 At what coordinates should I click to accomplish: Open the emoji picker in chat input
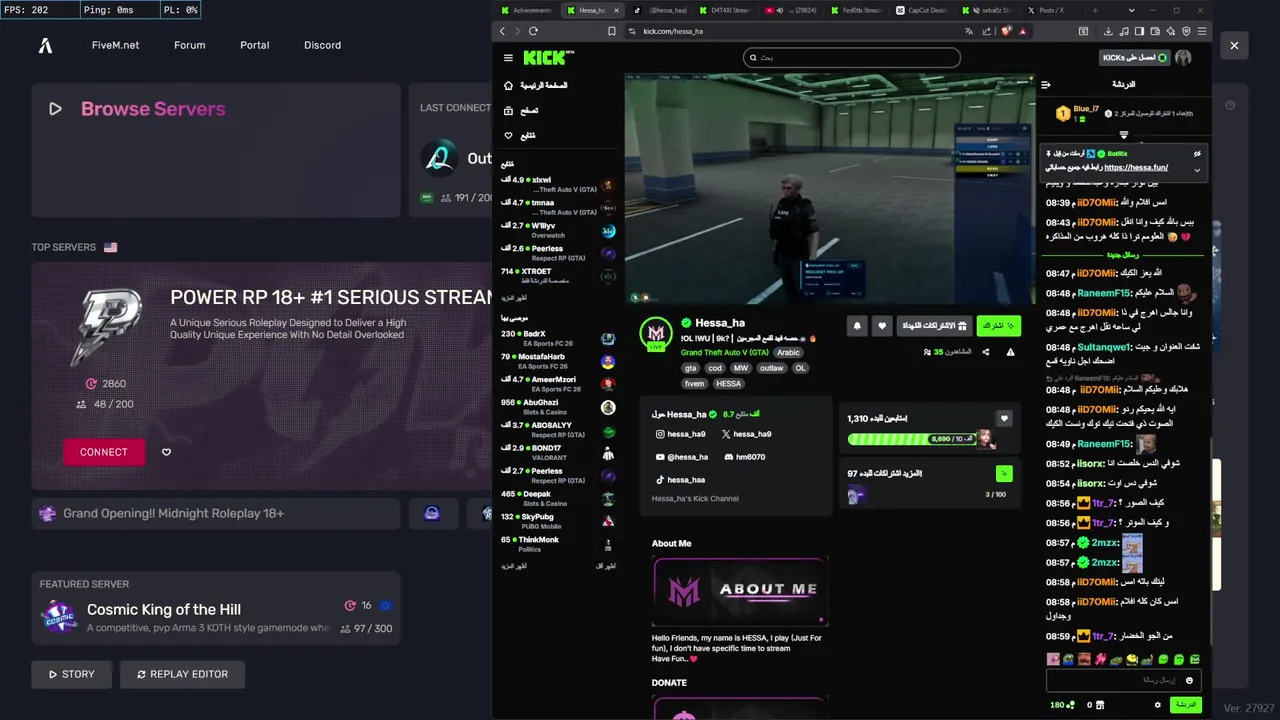[1189, 680]
